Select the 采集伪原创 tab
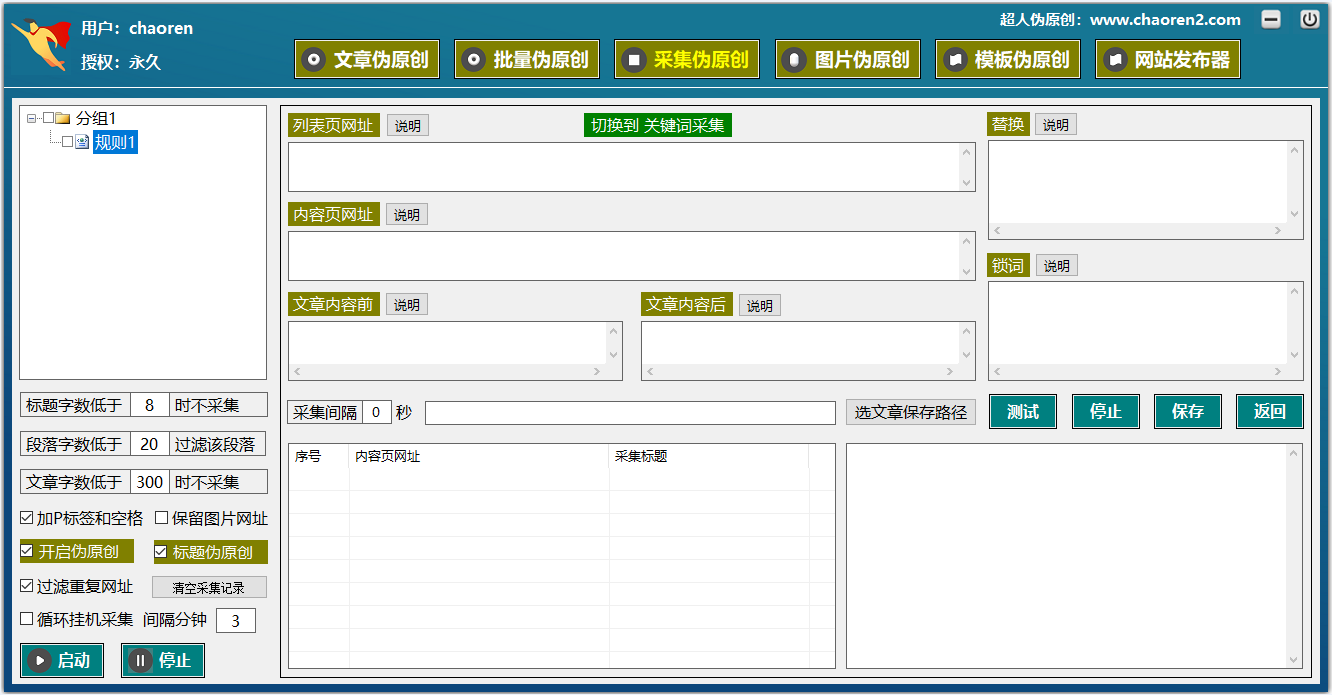The height and width of the screenshot is (695, 1332). click(687, 59)
